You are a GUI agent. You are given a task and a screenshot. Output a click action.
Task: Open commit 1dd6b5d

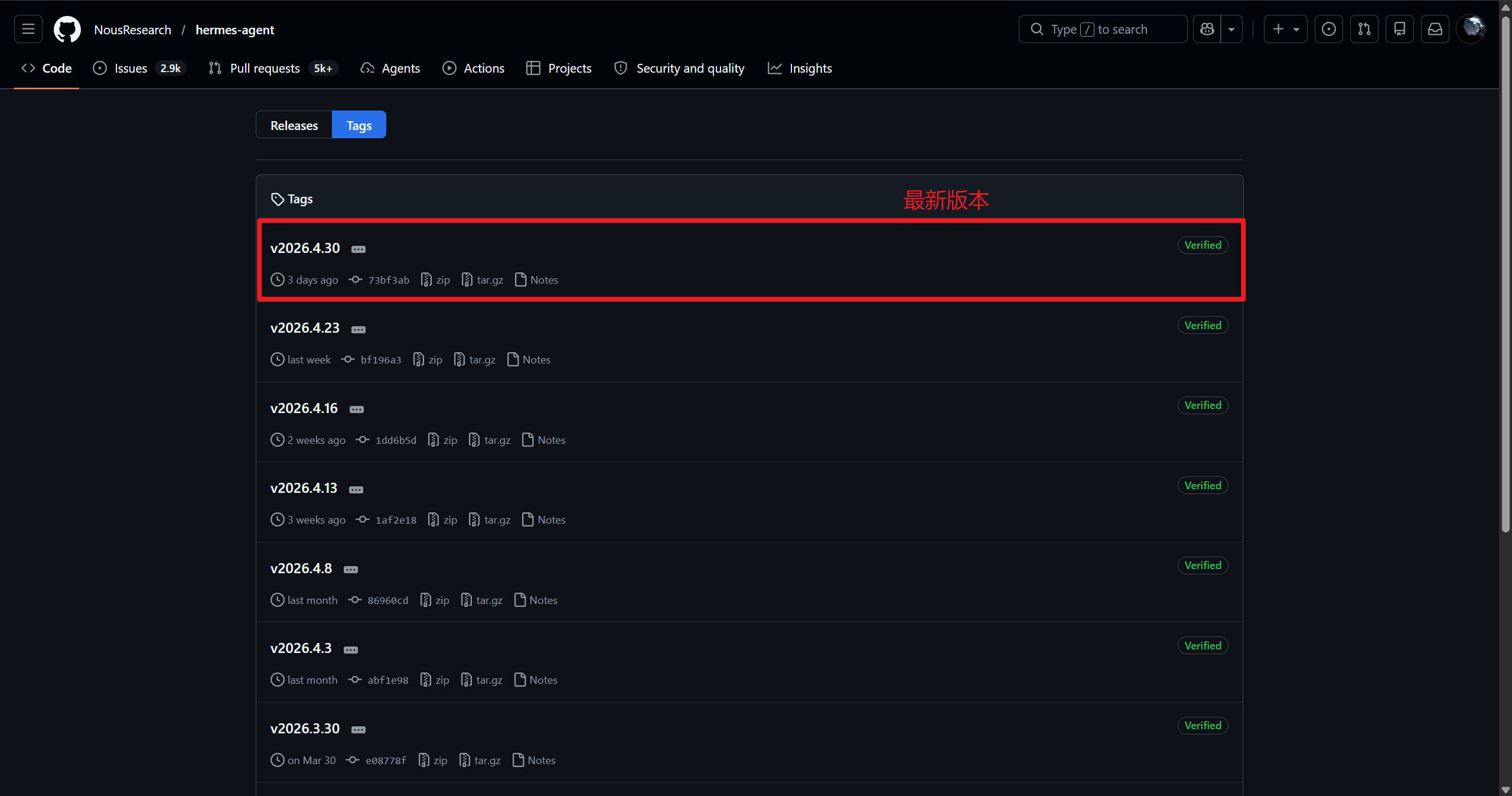point(386,440)
